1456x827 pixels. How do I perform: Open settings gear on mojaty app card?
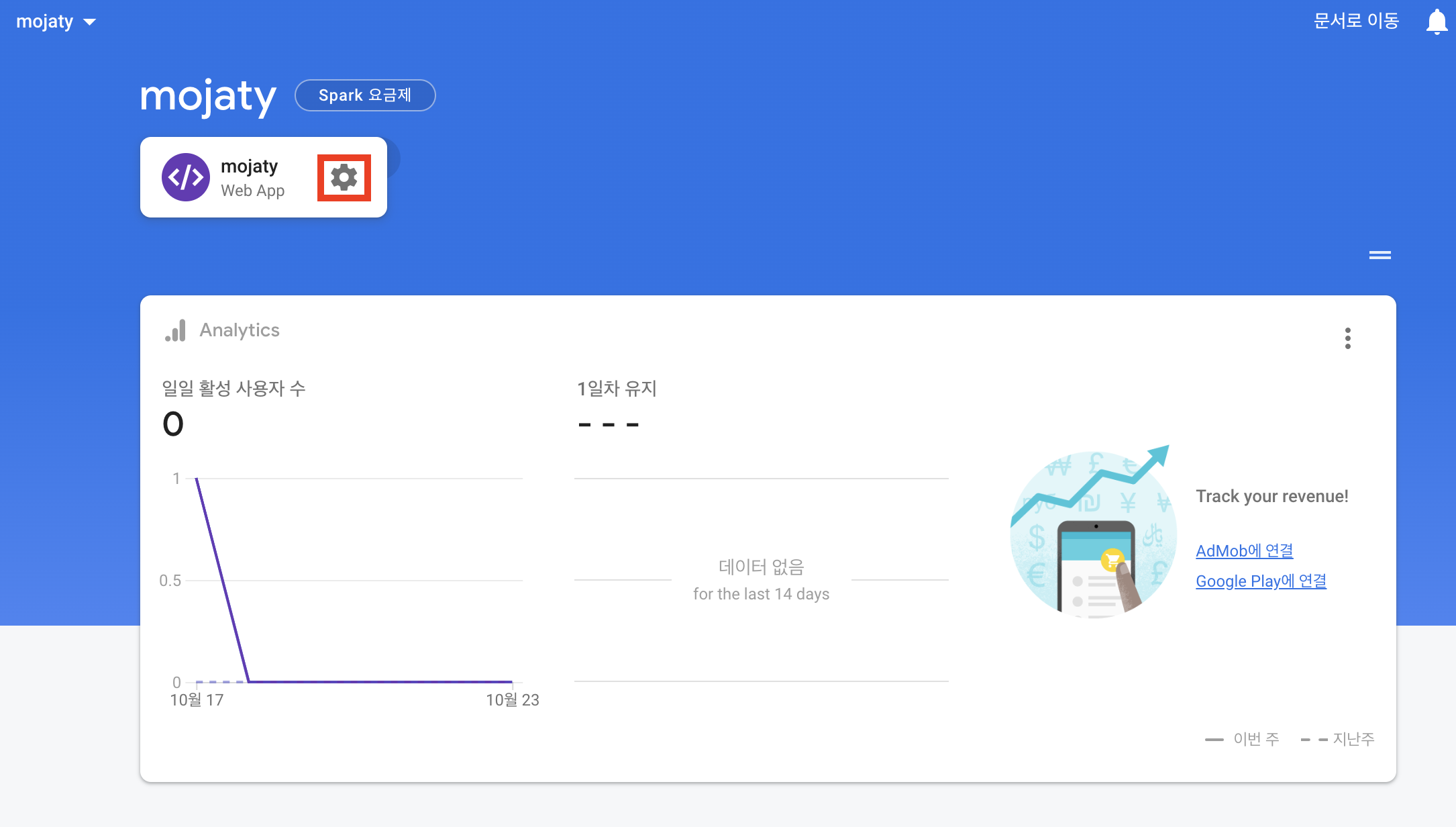pyautogui.click(x=344, y=178)
